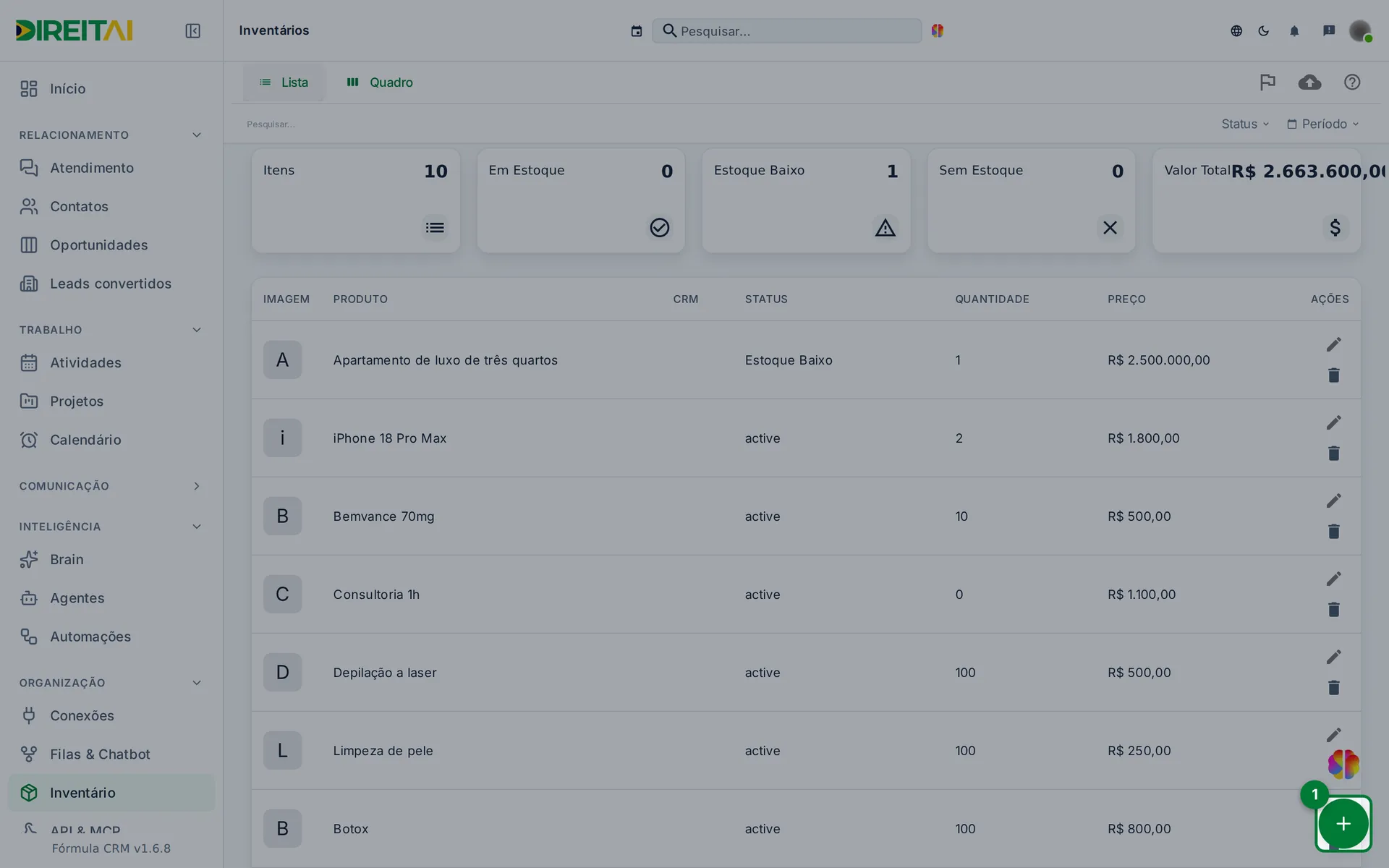Open the colorful brain assistant icon
The image size is (1389, 868).
[1343, 765]
